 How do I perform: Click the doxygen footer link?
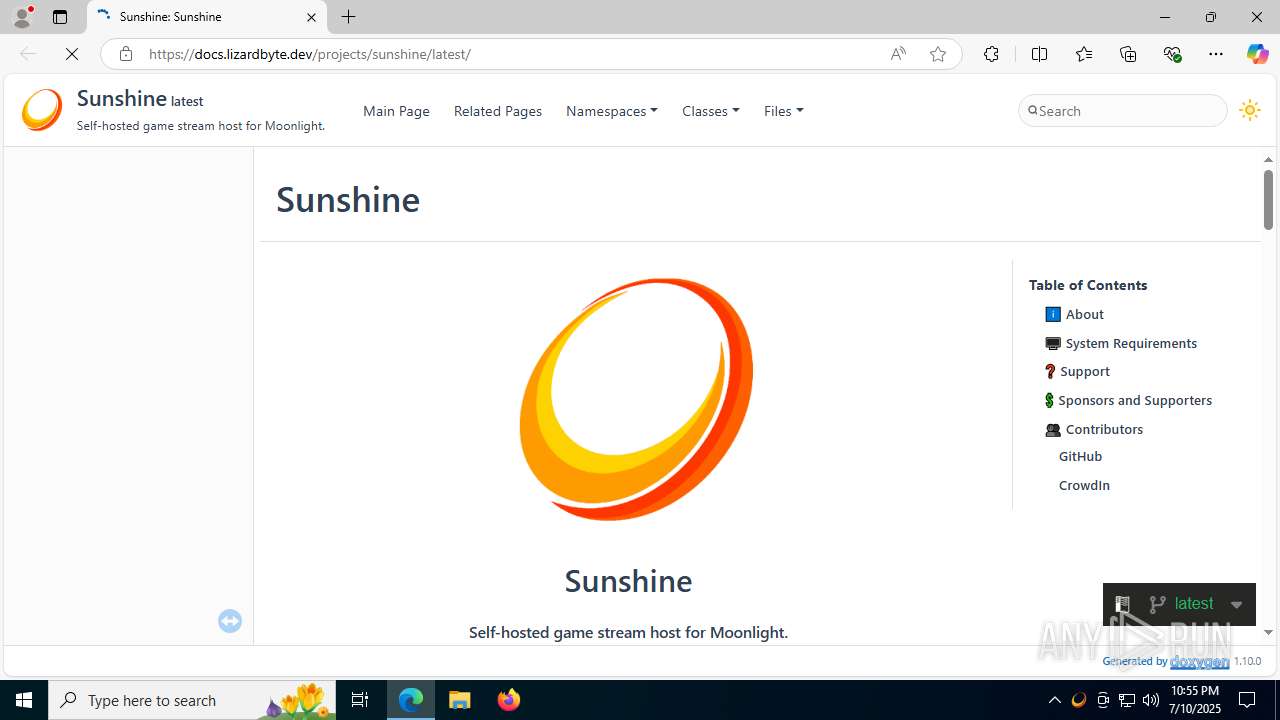1199,661
